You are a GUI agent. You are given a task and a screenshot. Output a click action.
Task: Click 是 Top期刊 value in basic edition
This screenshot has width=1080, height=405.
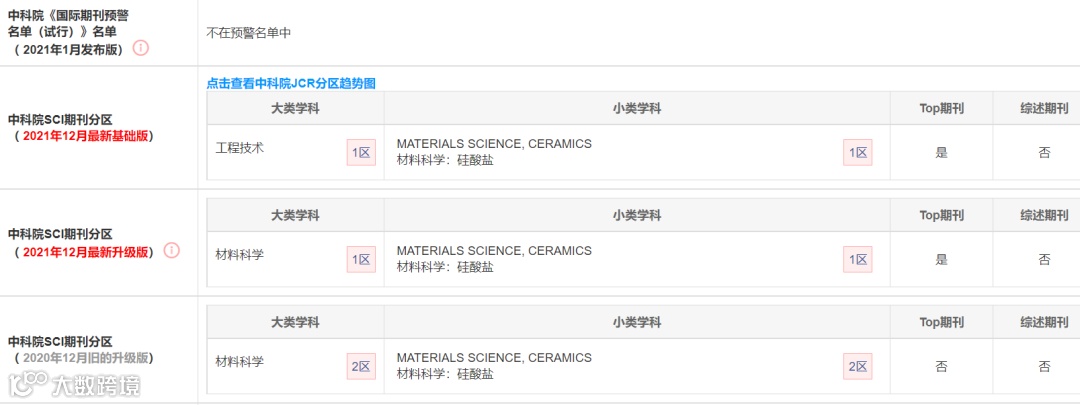tap(942, 153)
